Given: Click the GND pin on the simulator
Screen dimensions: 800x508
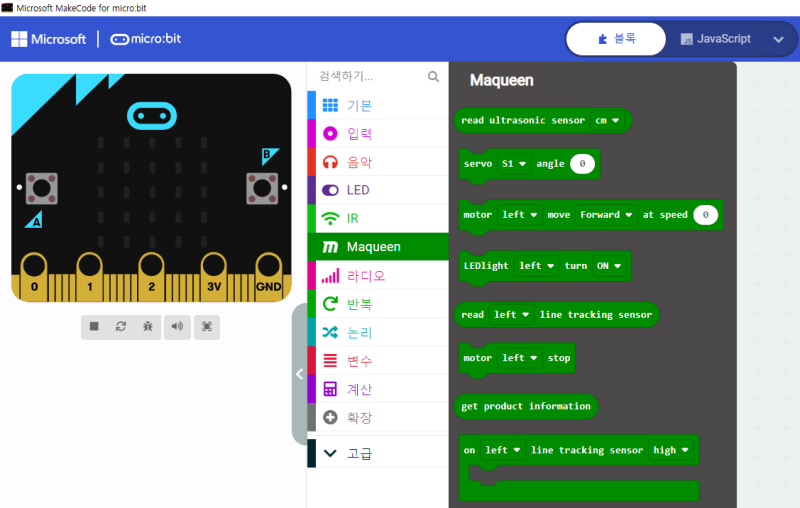Looking at the screenshot, I should (268, 275).
